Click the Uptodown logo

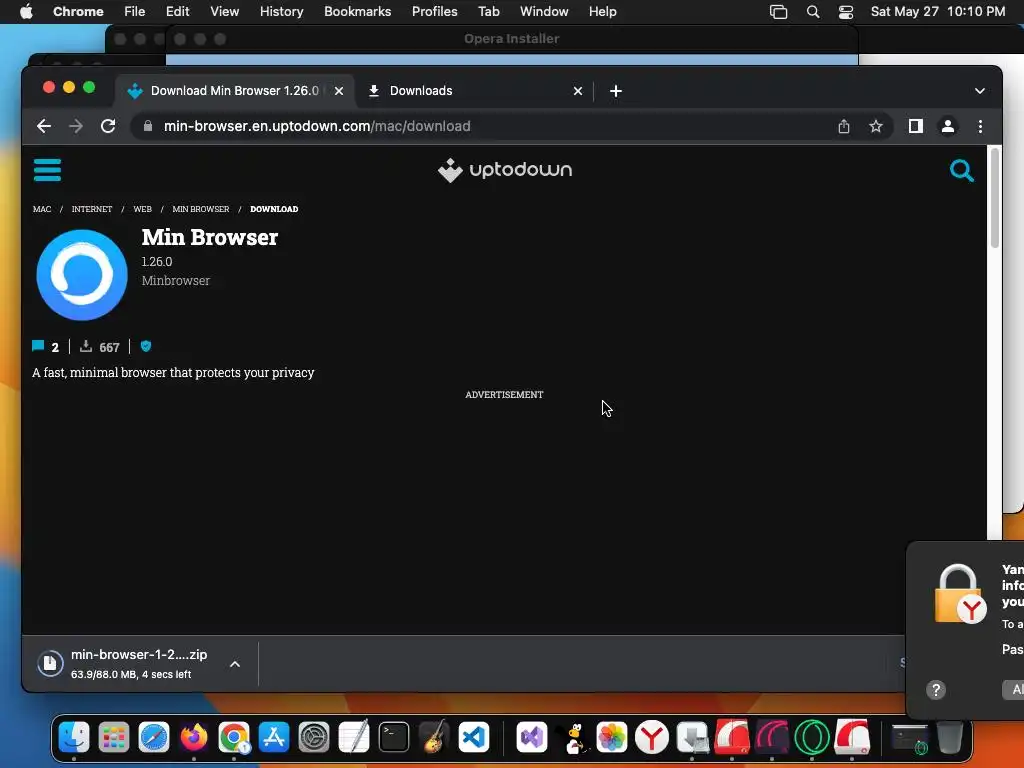(505, 170)
